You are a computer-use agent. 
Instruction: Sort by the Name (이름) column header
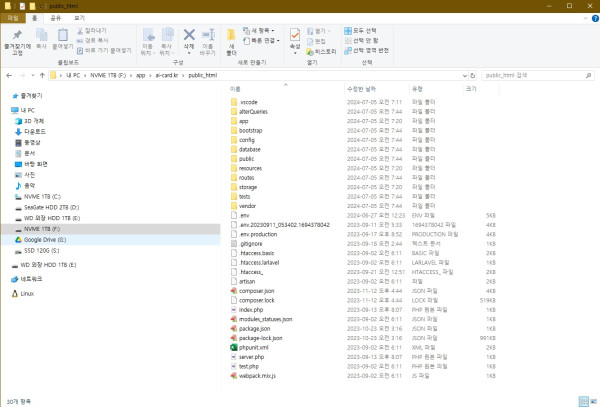coord(285,89)
